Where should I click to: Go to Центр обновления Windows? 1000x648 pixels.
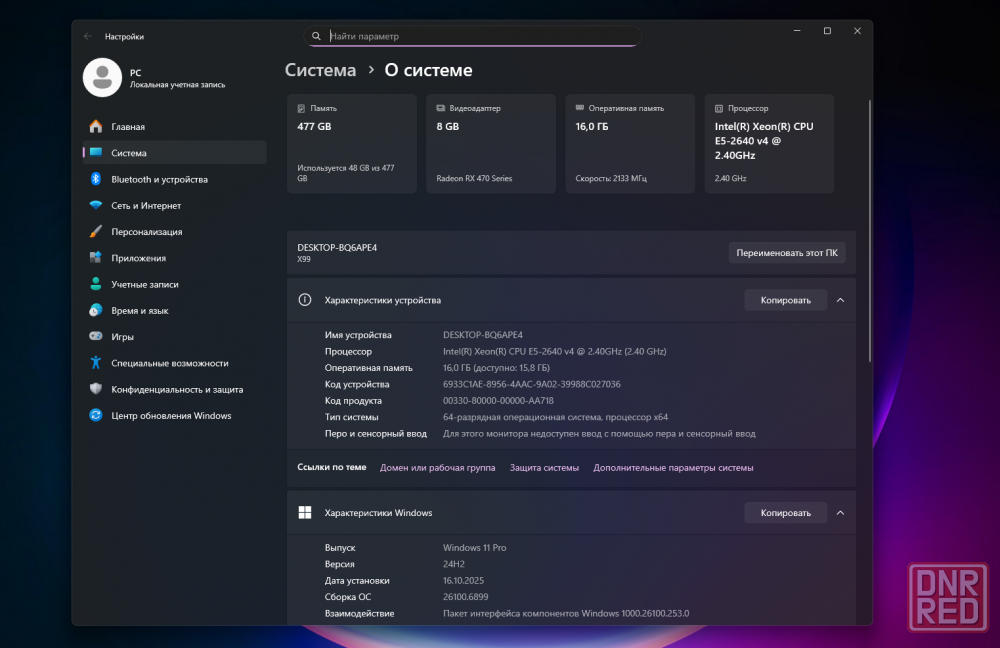point(171,415)
